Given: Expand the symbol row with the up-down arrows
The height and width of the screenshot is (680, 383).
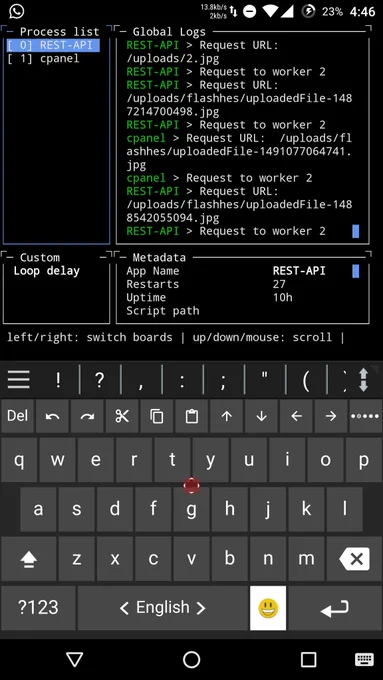Looking at the screenshot, I should [x=363, y=380].
